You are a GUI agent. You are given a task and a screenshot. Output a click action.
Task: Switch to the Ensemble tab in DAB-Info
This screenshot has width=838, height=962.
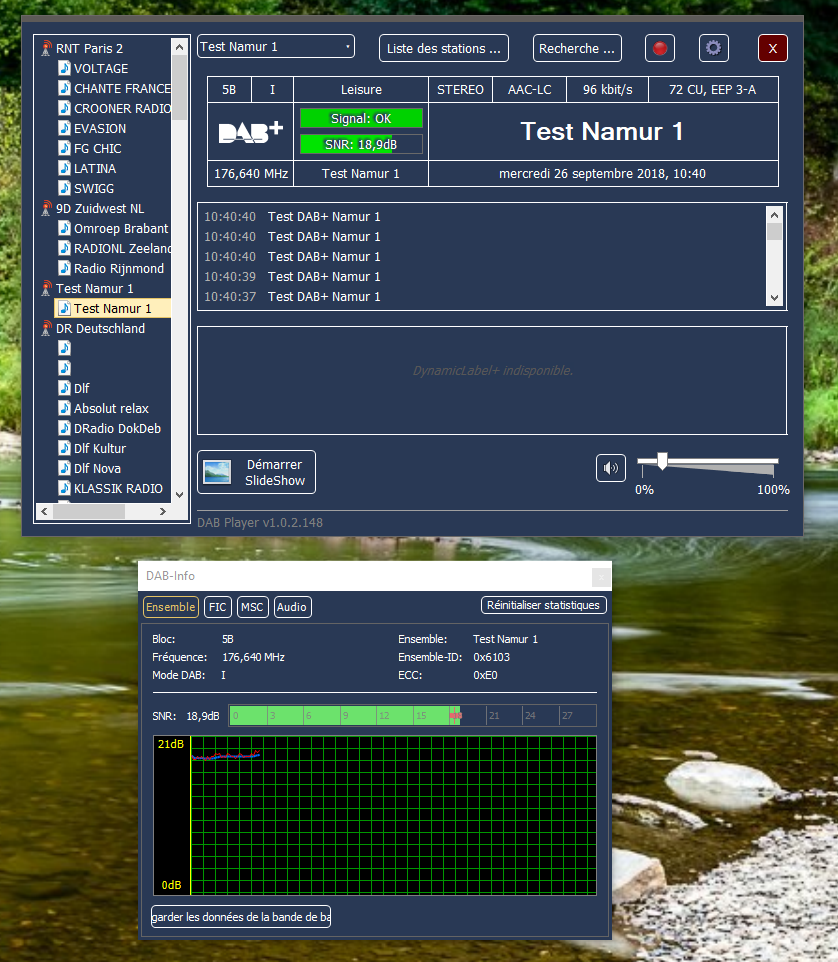click(171, 607)
